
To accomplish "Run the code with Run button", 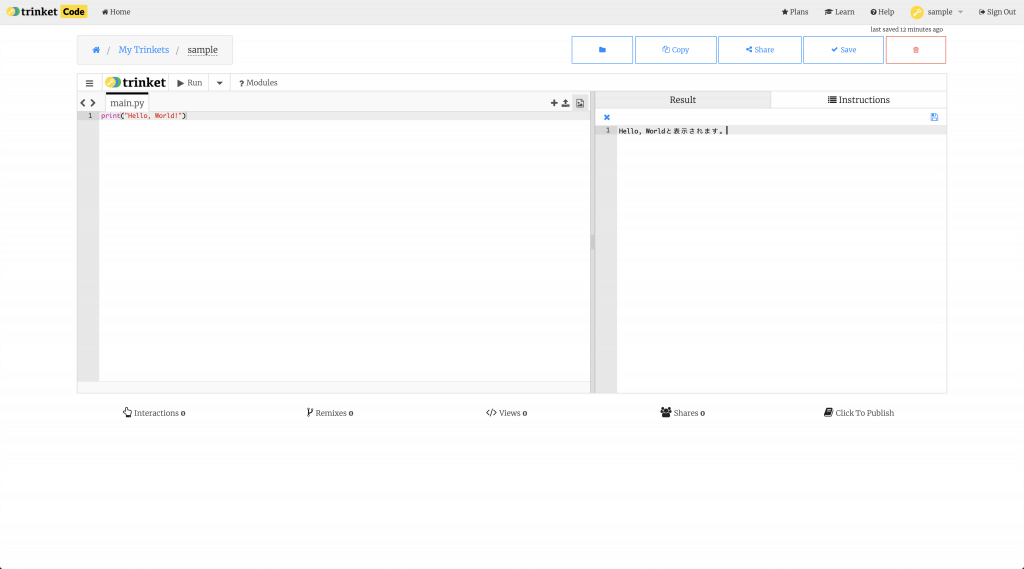I will click(190, 83).
